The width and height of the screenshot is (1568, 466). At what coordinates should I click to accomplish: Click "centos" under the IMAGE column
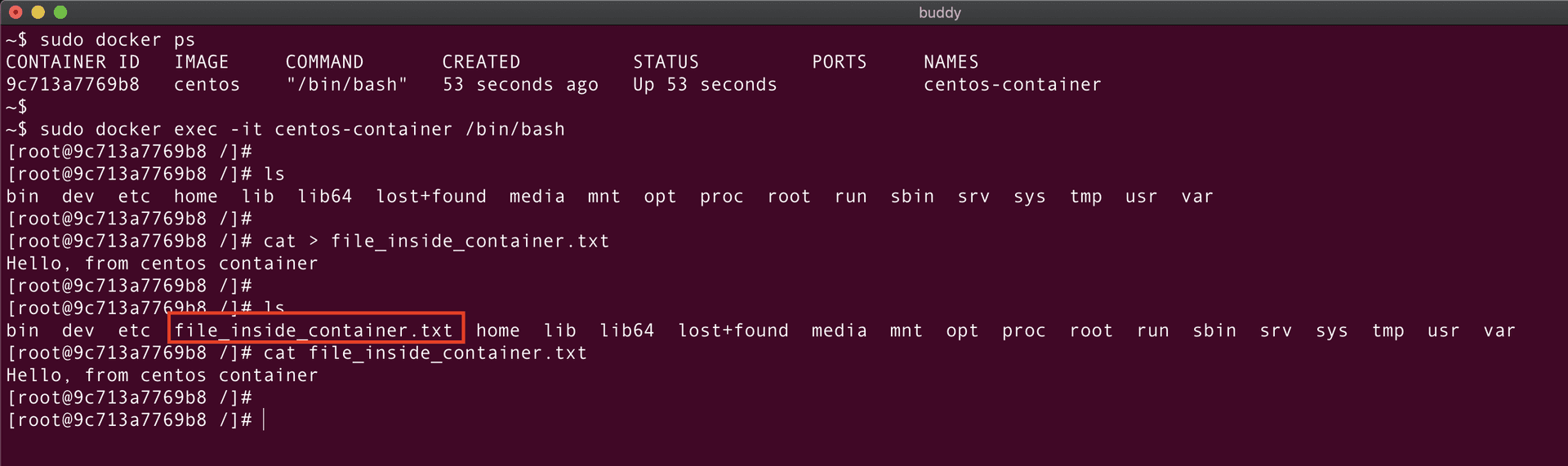(207, 85)
